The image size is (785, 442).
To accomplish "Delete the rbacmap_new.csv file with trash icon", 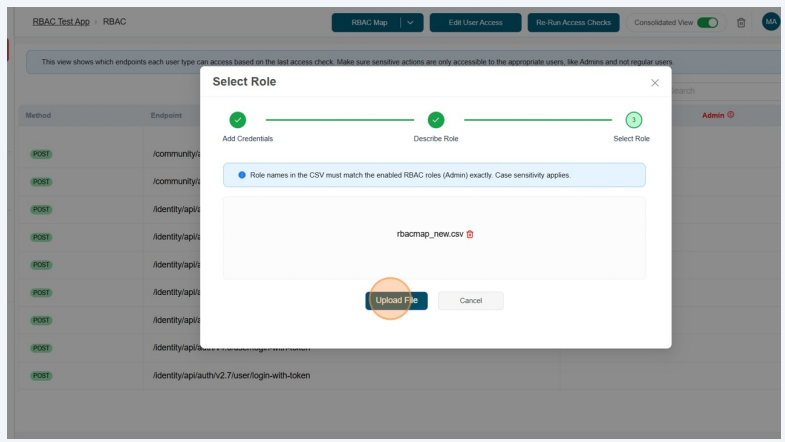I will 470,234.
